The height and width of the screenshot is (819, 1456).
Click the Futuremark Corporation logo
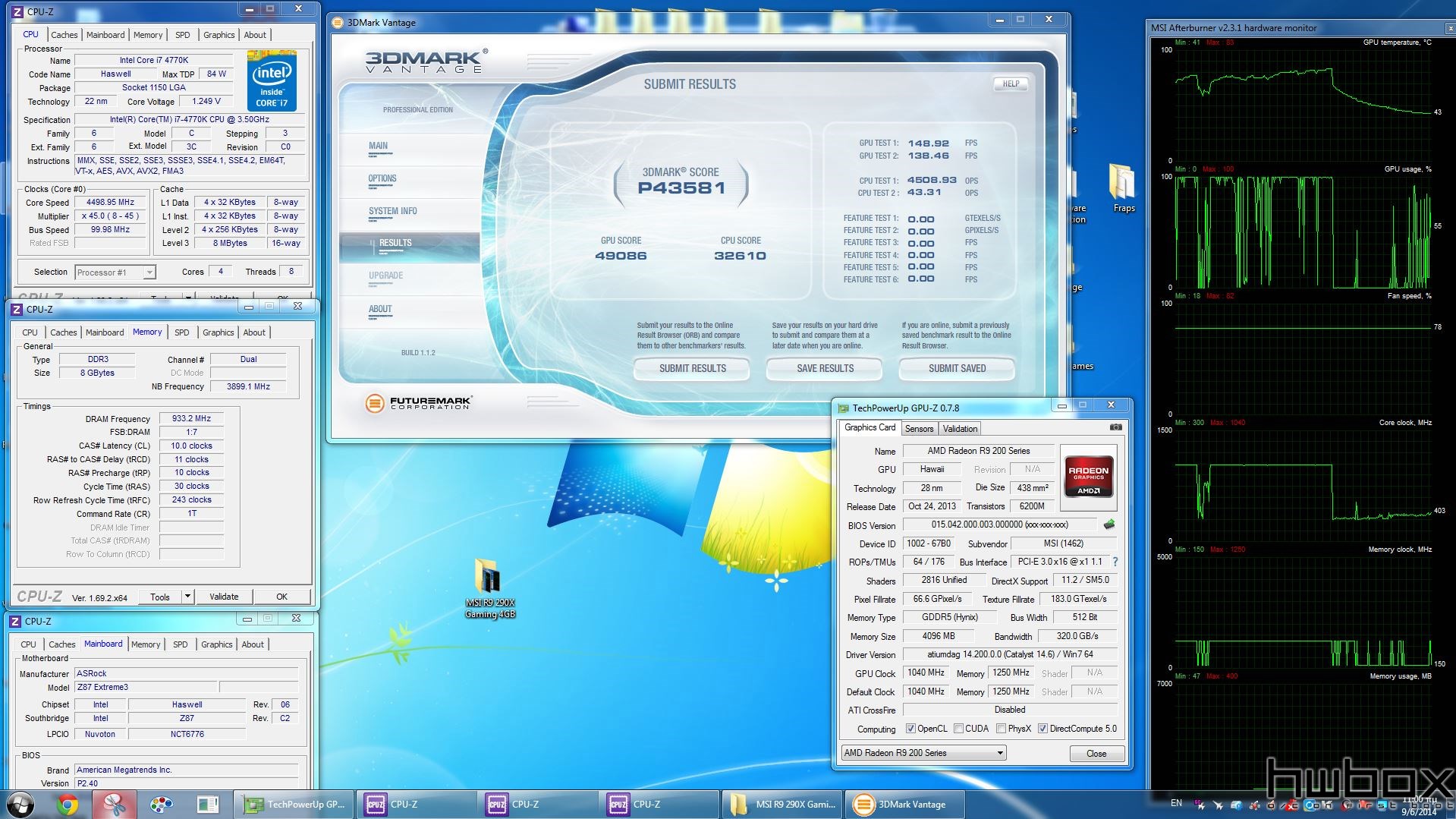pyautogui.click(x=419, y=403)
